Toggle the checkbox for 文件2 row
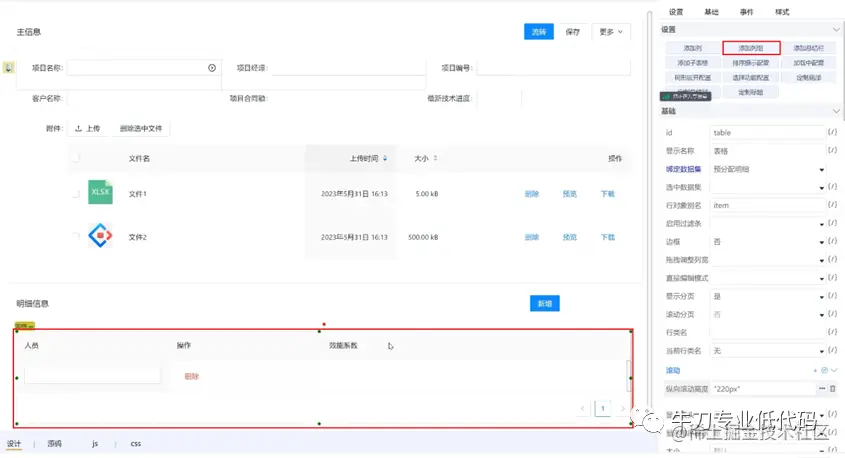The width and height of the screenshot is (845, 458). 75,235
